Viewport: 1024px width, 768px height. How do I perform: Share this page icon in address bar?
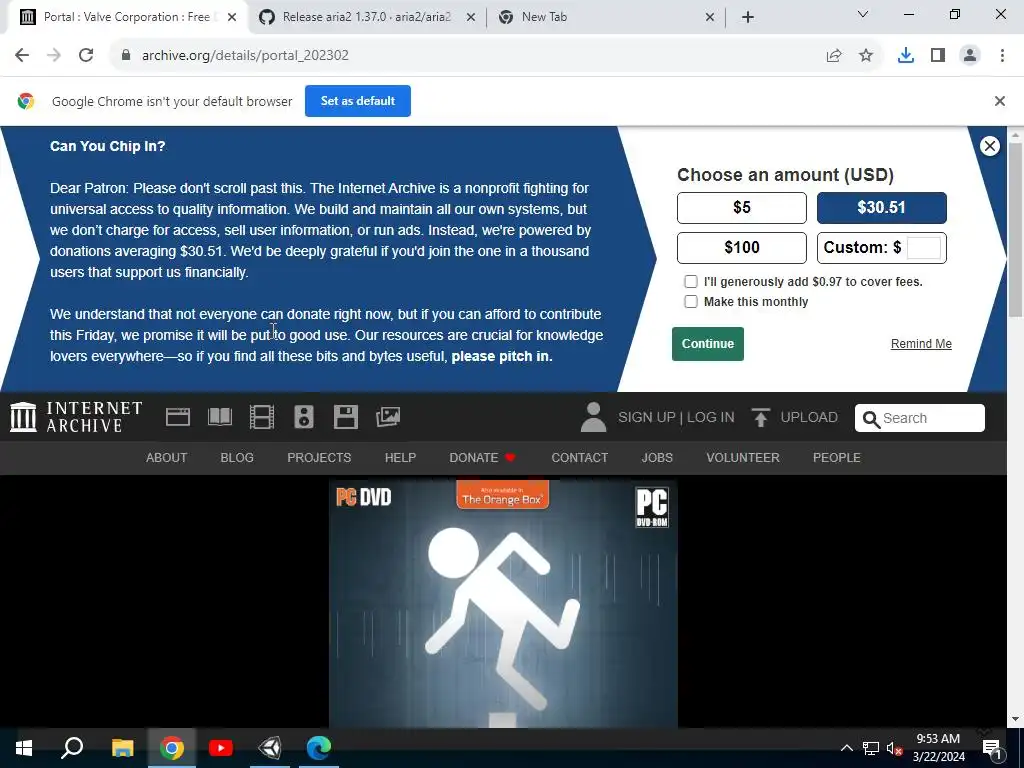tap(834, 56)
